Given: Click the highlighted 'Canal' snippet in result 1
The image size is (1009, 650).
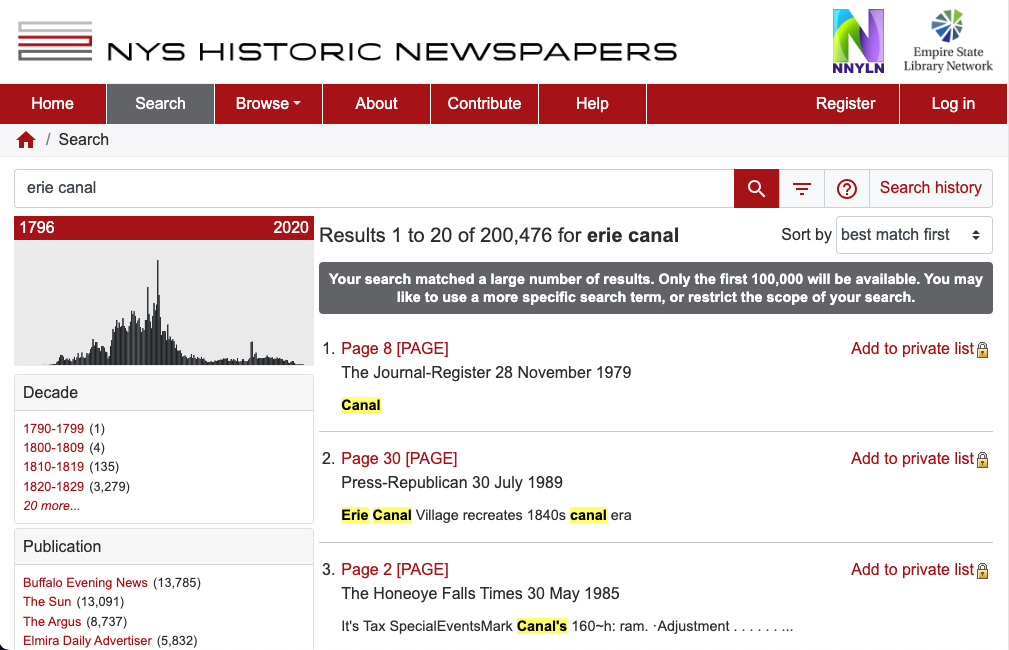Looking at the screenshot, I should click(361, 405).
